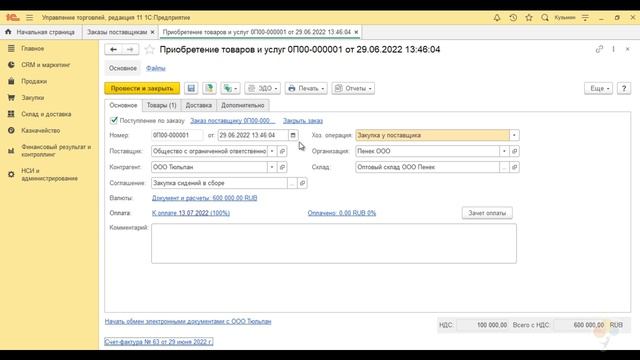Select Основное tab in form
640x360 pixels.
pyautogui.click(x=123, y=105)
